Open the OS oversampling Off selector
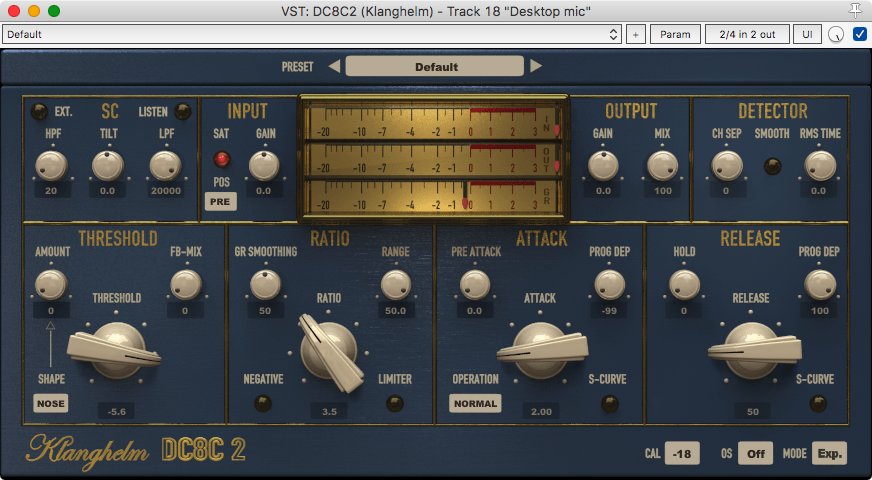The width and height of the screenshot is (872, 480). (755, 453)
